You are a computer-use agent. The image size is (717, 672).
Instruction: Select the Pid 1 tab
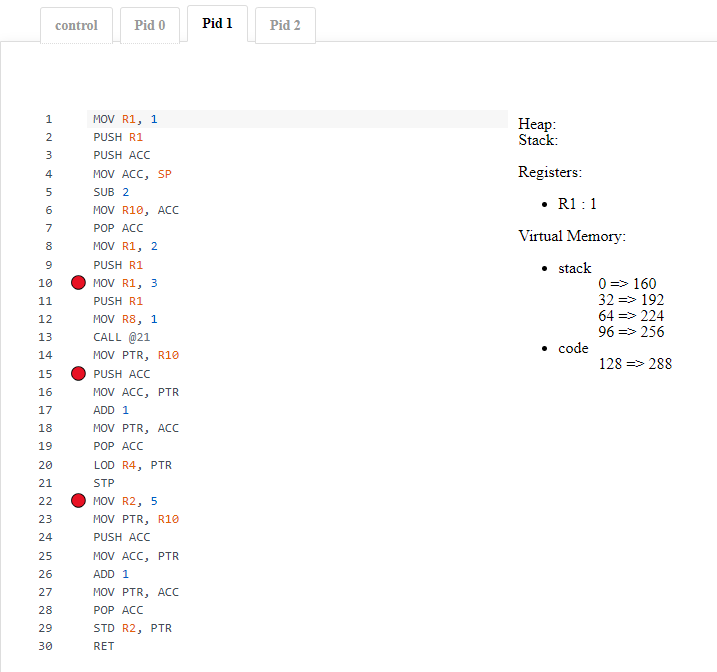coord(217,23)
